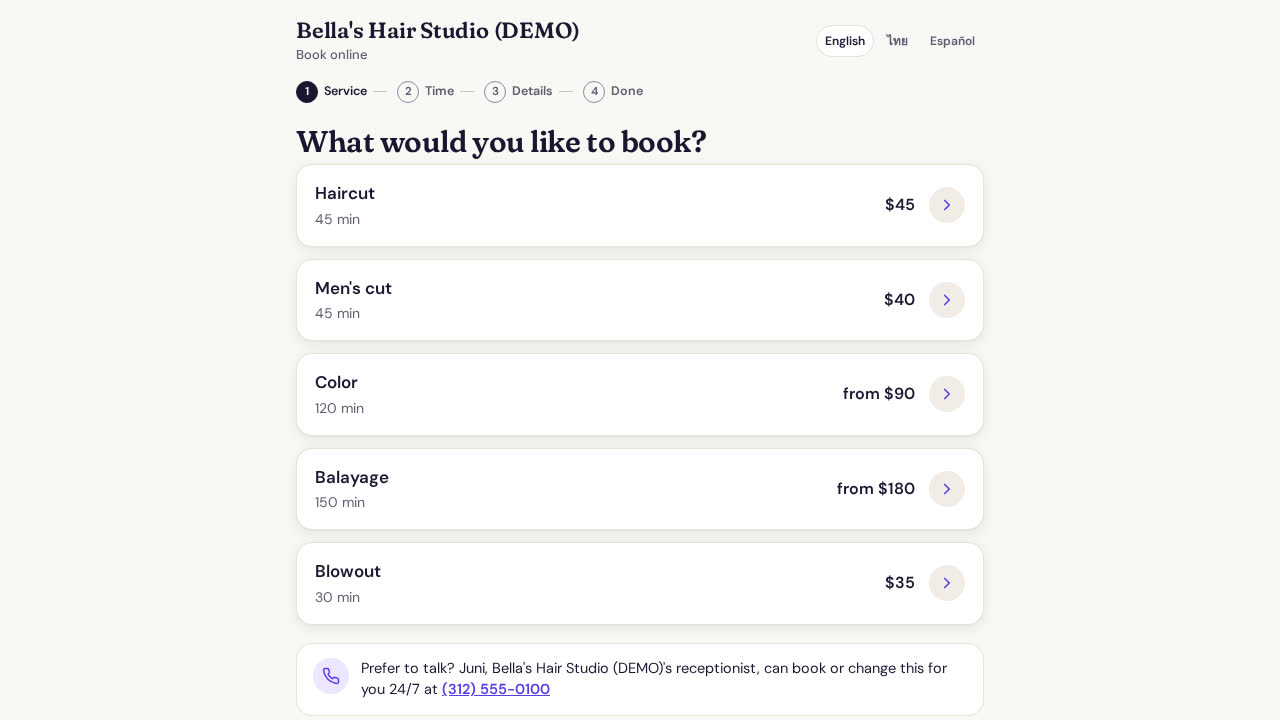Click step 1 Service circle
This screenshot has width=1280, height=720.
(x=307, y=92)
